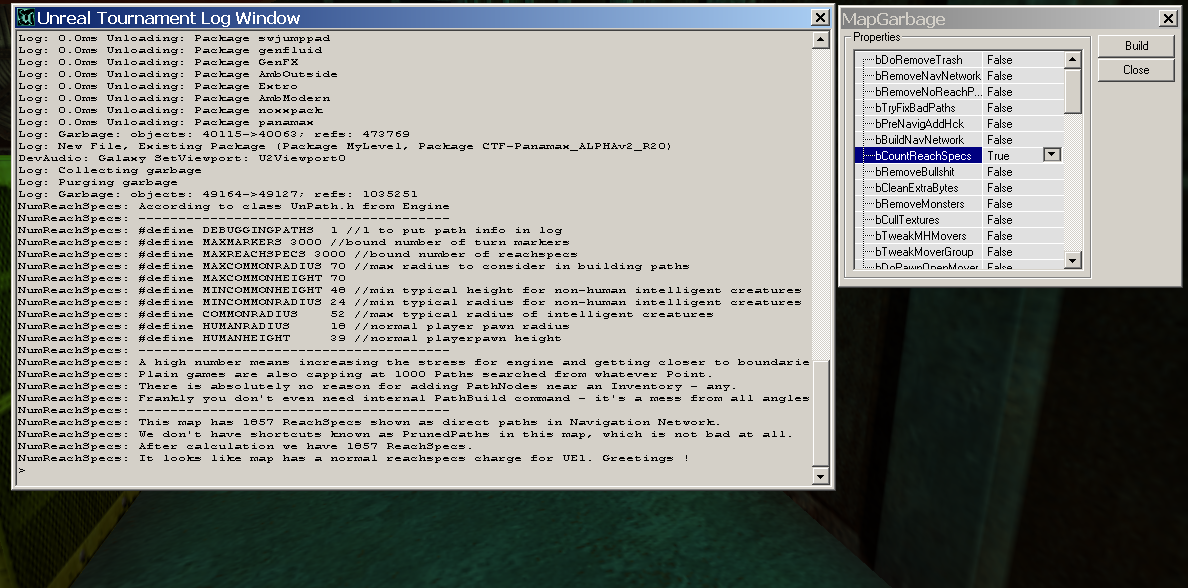Viewport: 1188px width, 588px height.
Task: Select the bDoRemoveTrash property row
Action: pos(958,60)
